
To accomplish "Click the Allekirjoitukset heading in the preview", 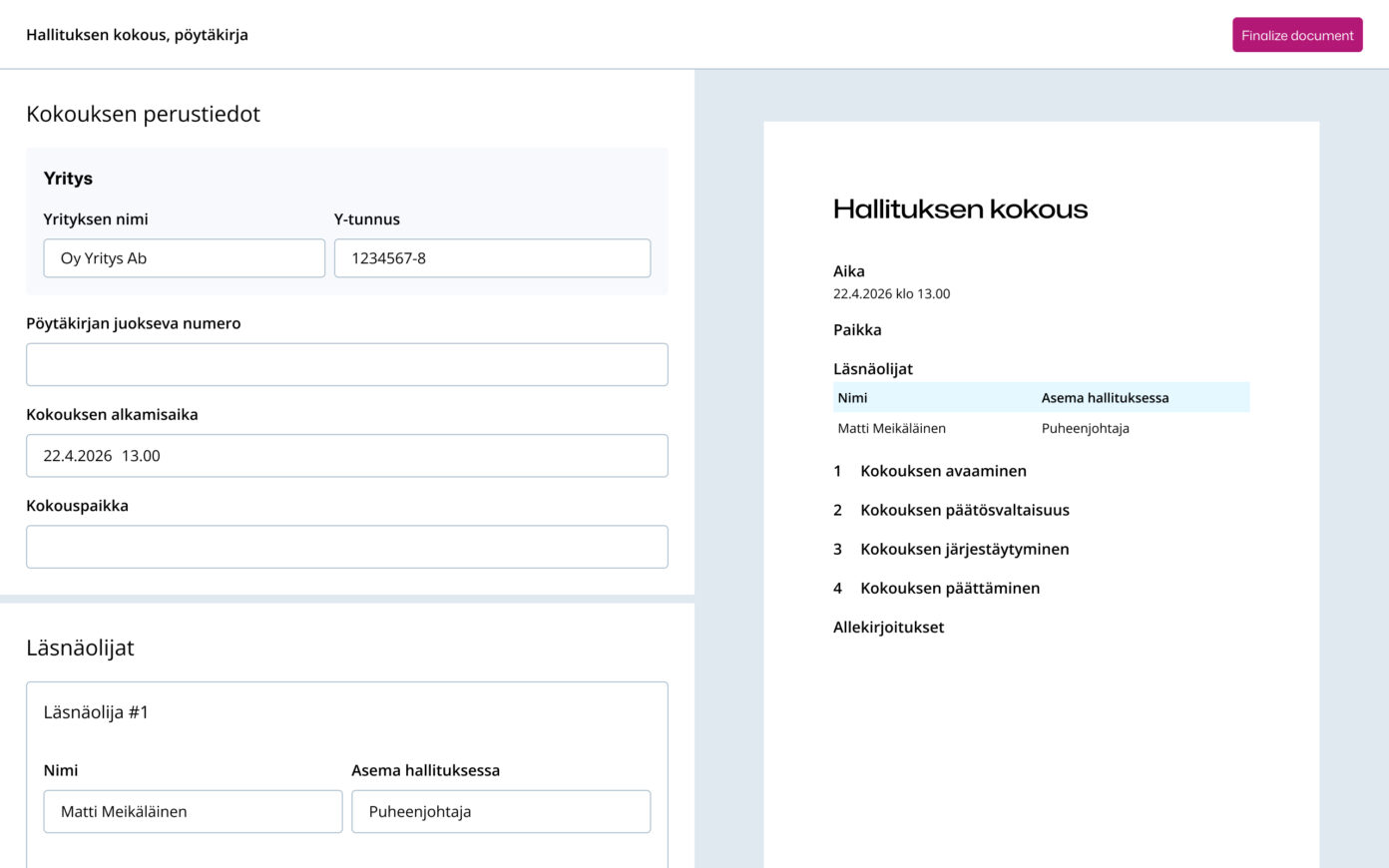I will pos(888,628).
